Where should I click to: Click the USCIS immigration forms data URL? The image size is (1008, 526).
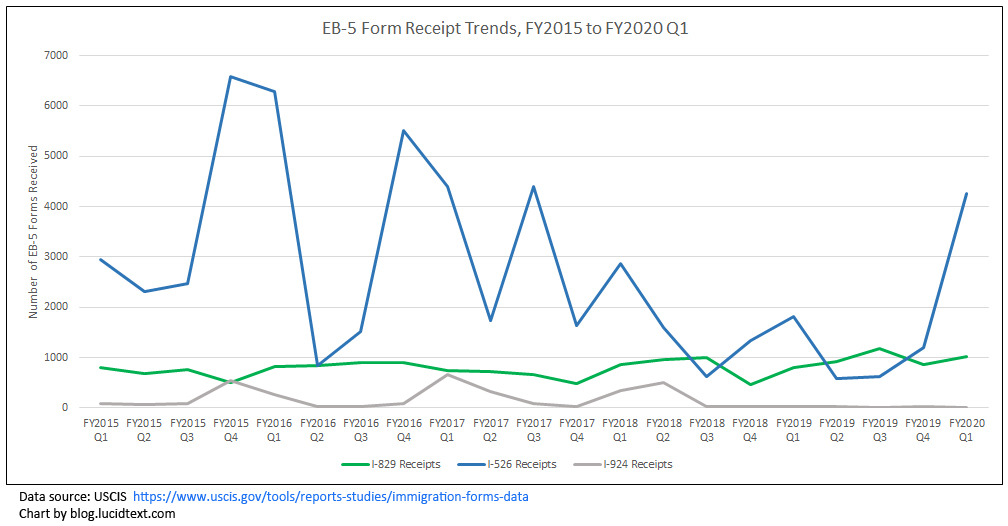coord(331,496)
